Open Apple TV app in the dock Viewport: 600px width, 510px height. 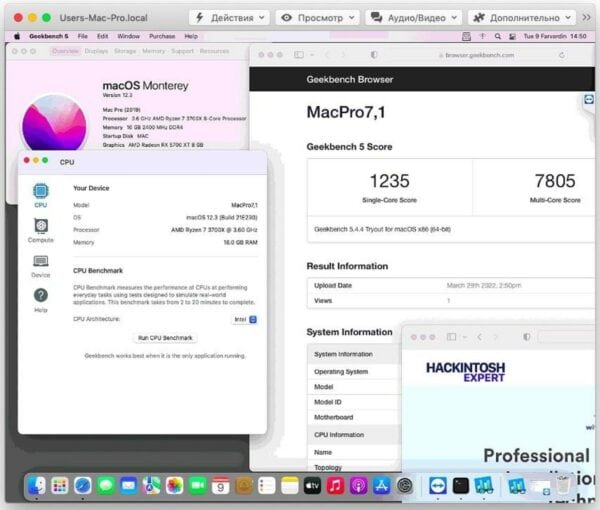[x=313, y=486]
